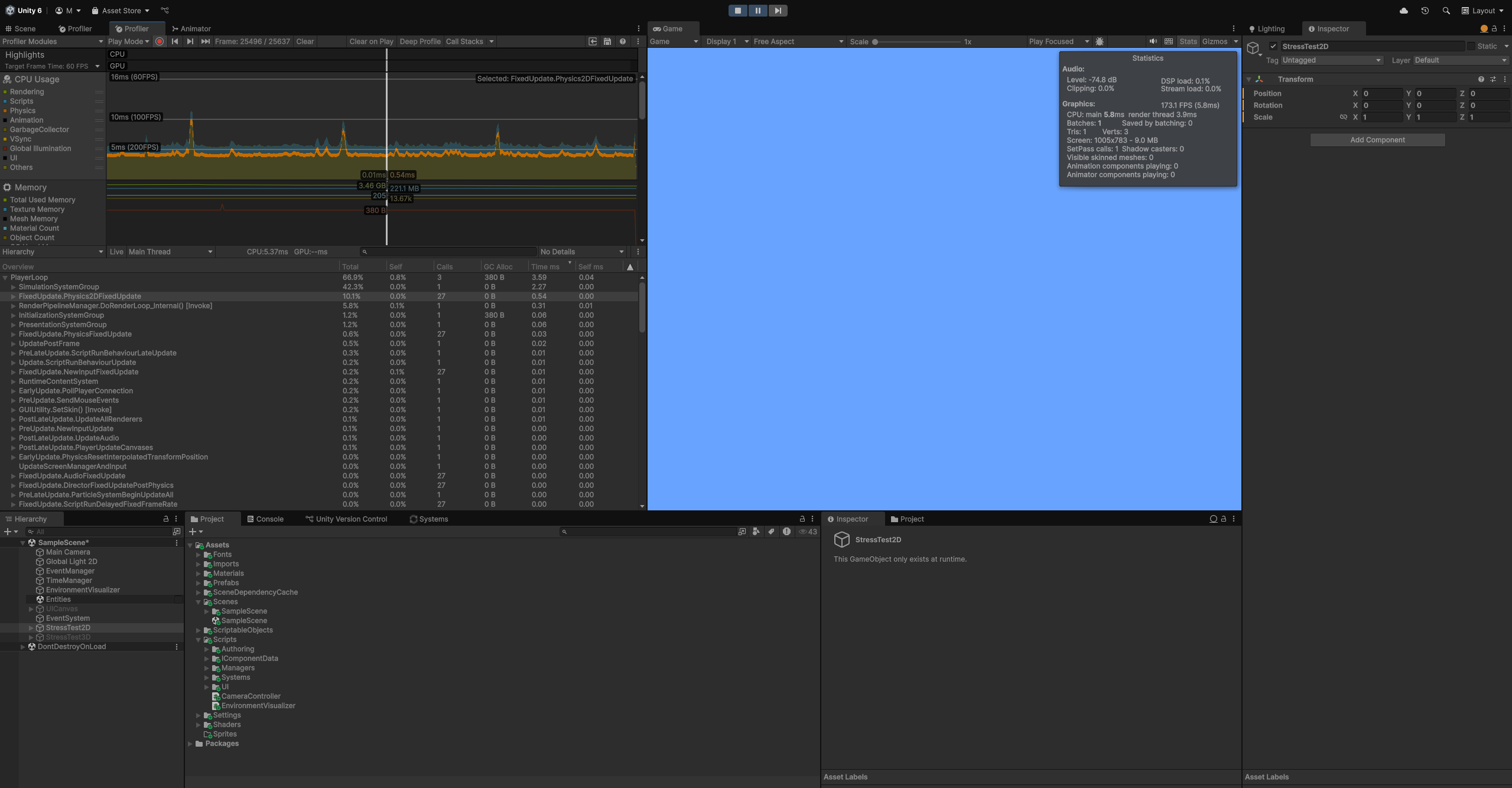1512x788 pixels.
Task: Enable the Static checkbox
Action: pyautogui.click(x=1471, y=46)
